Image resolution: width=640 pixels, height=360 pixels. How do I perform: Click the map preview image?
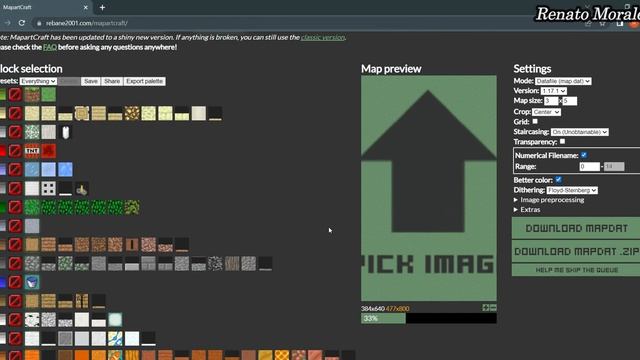point(429,188)
